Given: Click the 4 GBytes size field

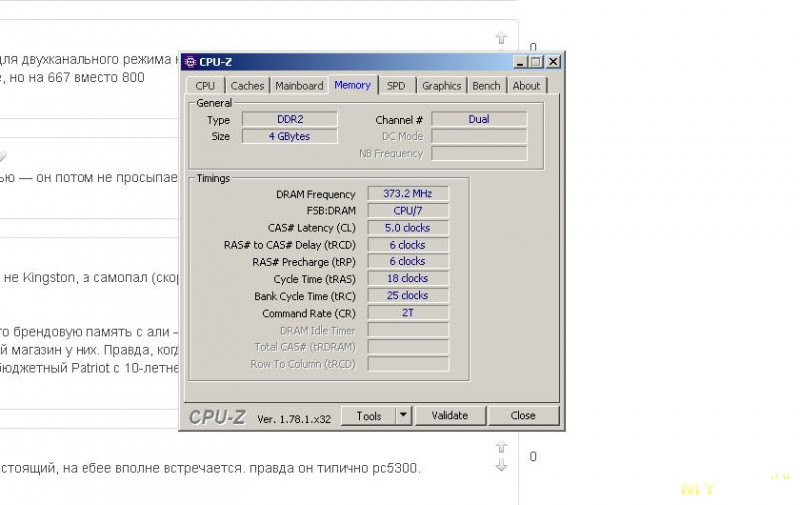Looking at the screenshot, I should (289, 136).
